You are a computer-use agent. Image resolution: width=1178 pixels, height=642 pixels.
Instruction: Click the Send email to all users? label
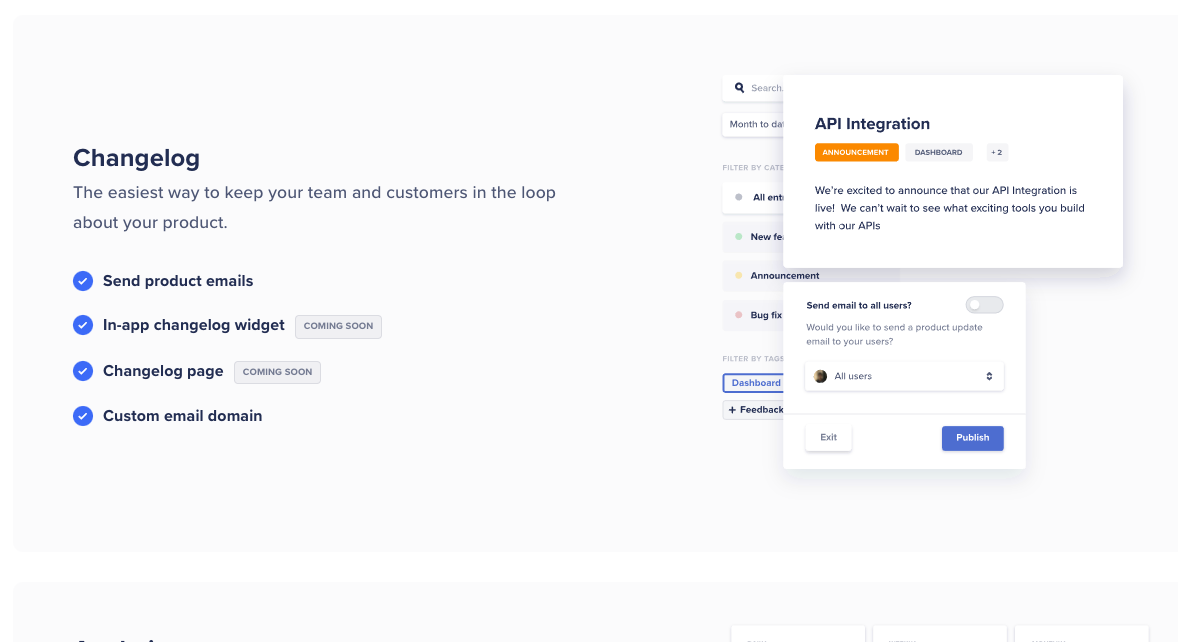click(x=859, y=306)
